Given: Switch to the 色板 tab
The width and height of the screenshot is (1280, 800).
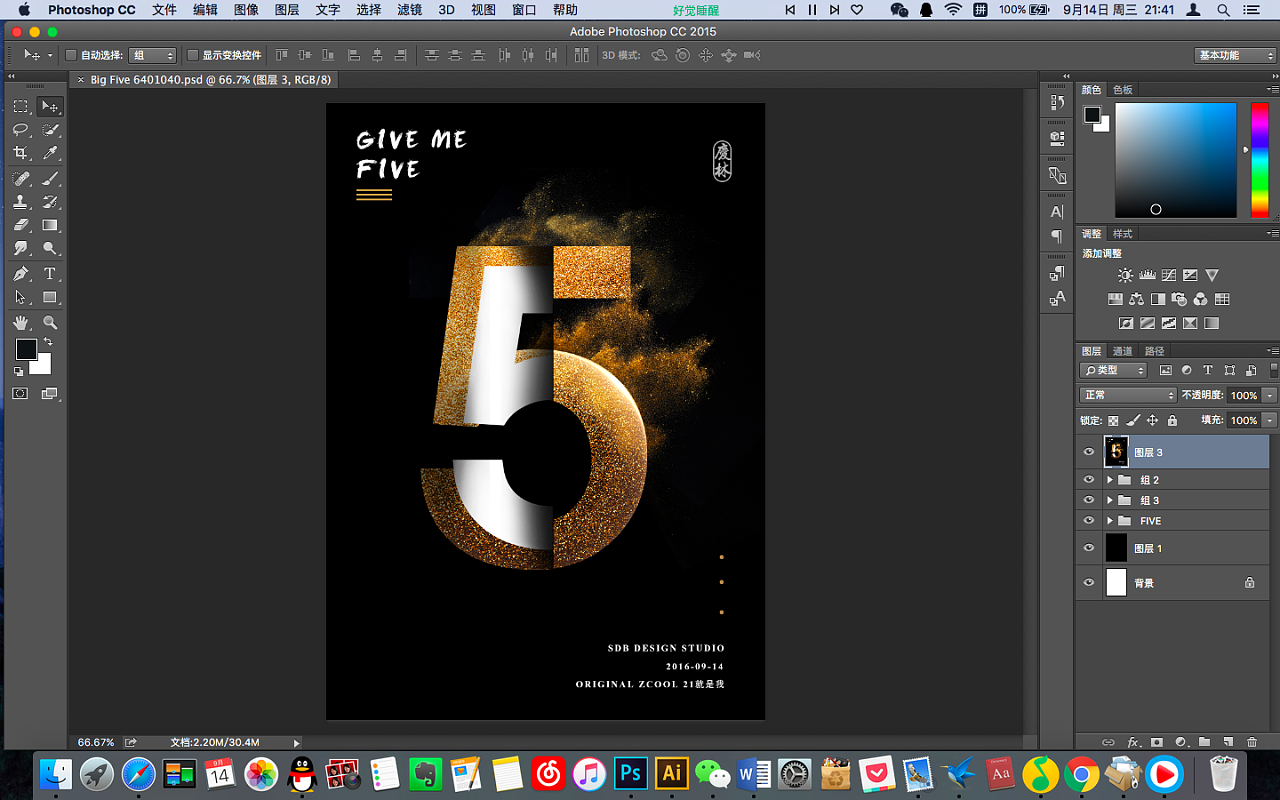Looking at the screenshot, I should [x=1123, y=90].
